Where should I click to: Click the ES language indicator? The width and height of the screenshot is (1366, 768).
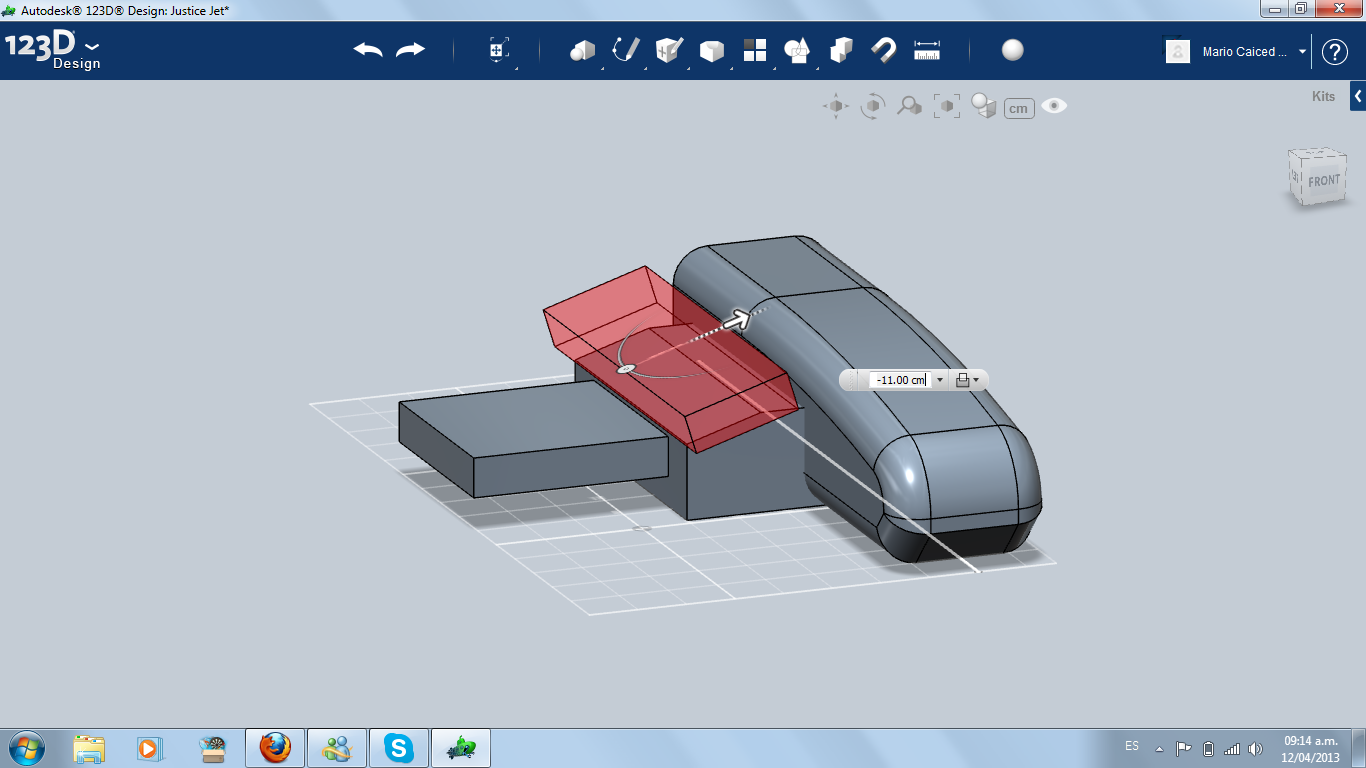pyautogui.click(x=1132, y=746)
